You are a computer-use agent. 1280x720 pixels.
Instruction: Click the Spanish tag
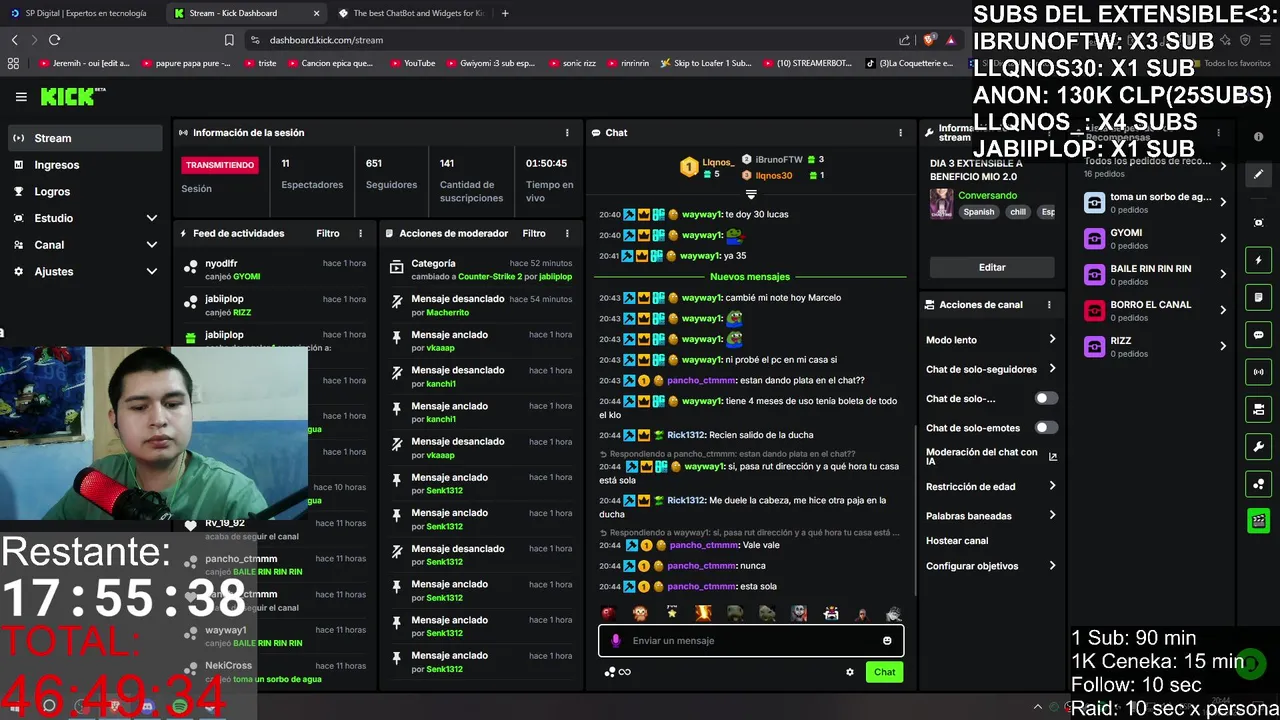(x=979, y=212)
